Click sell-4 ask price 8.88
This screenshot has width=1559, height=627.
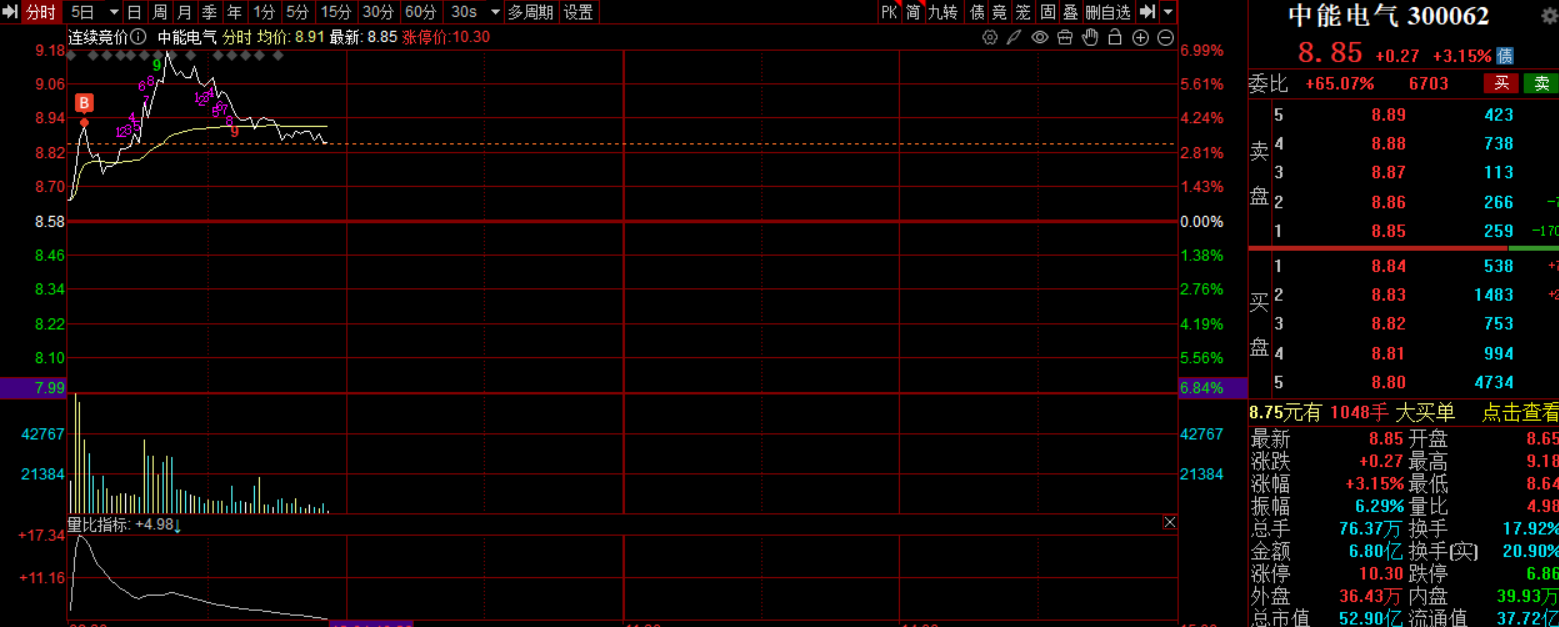click(x=1389, y=144)
